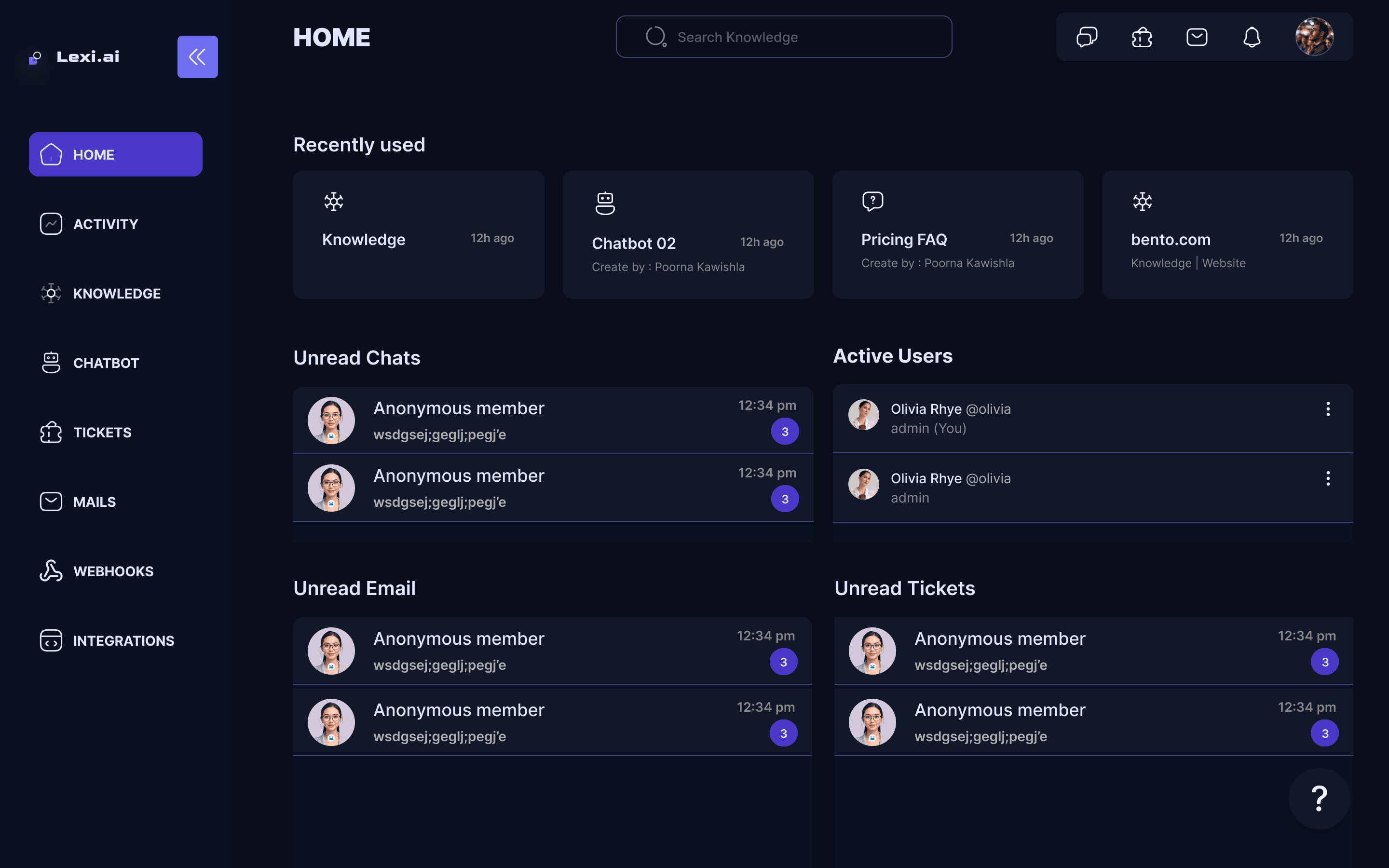The image size is (1389, 868).
Task: Open first unread chat from Anonymous member
Action: coord(552,420)
